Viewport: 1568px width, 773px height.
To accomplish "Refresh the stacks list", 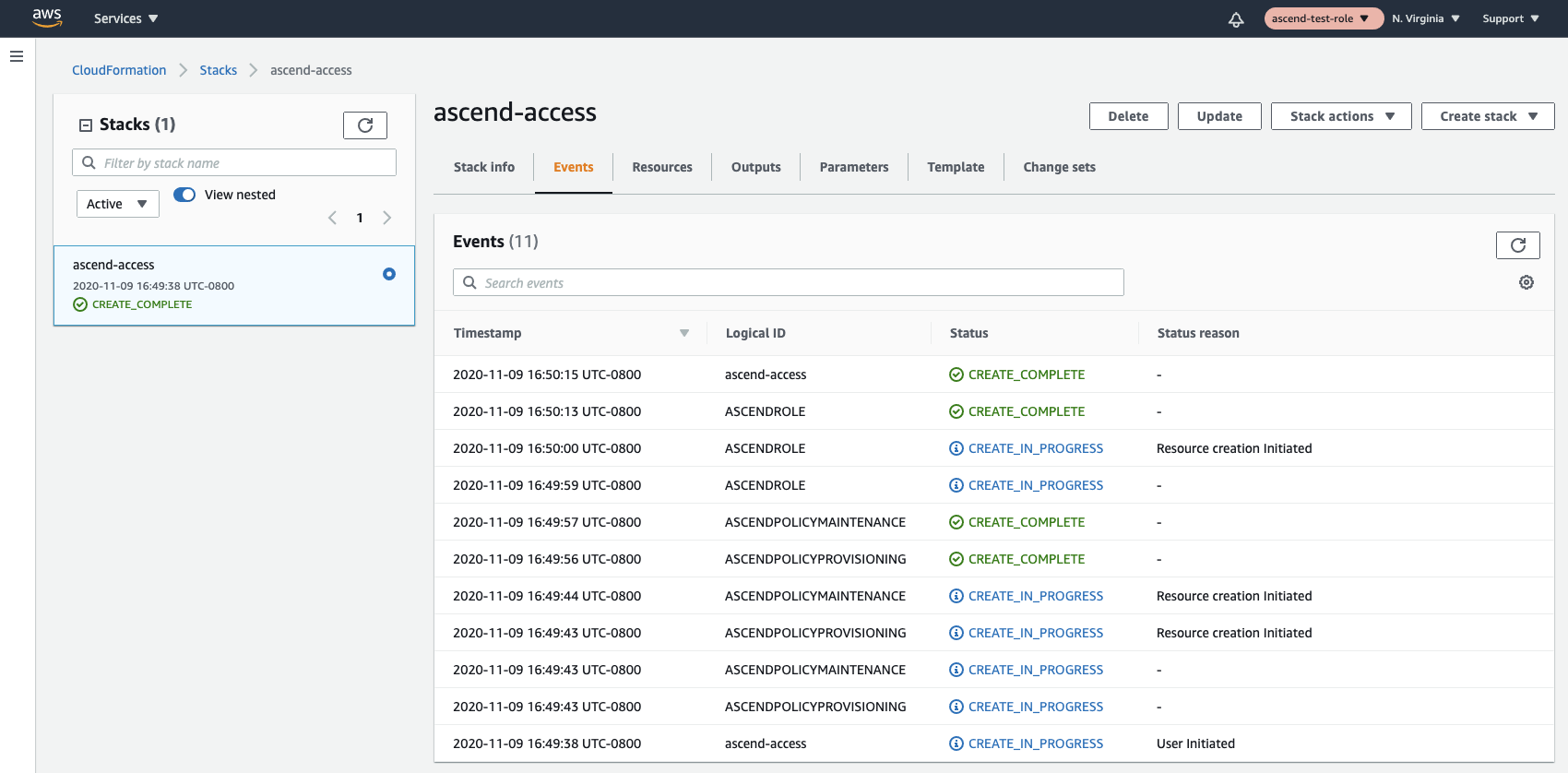I will (365, 125).
